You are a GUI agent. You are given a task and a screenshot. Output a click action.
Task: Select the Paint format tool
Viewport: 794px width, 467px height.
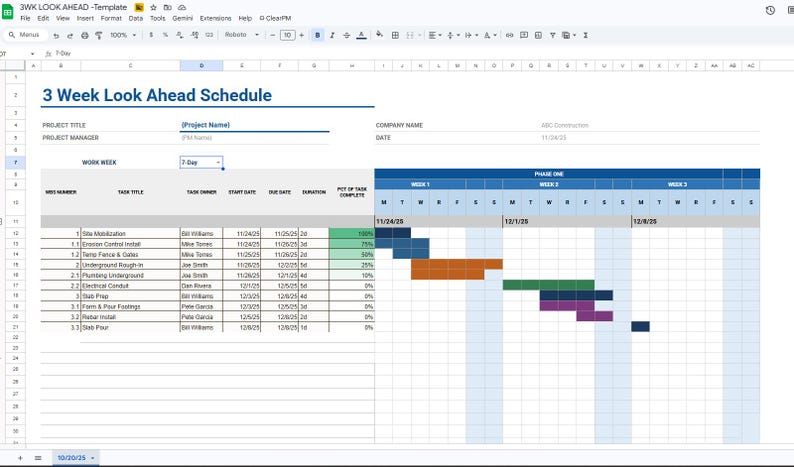click(99, 35)
